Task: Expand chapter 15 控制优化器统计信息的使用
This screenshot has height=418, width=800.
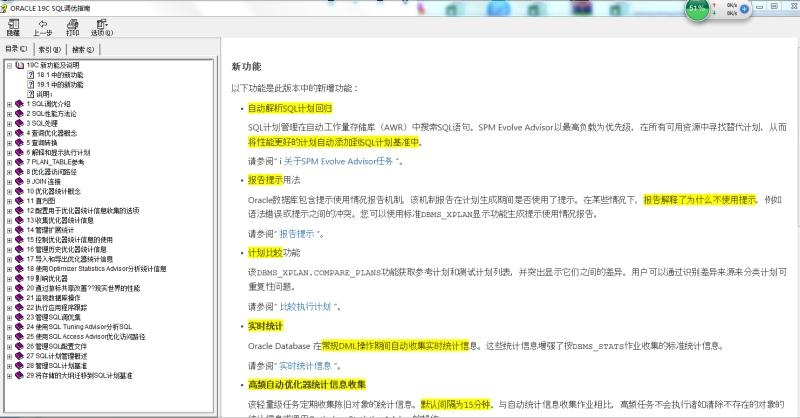Action: click(9, 240)
